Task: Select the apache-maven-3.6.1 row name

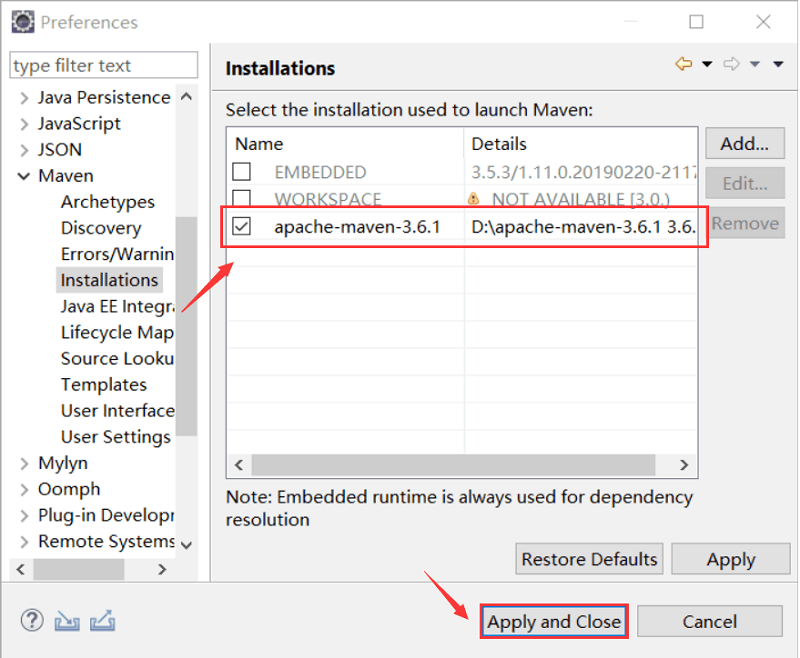Action: [357, 226]
